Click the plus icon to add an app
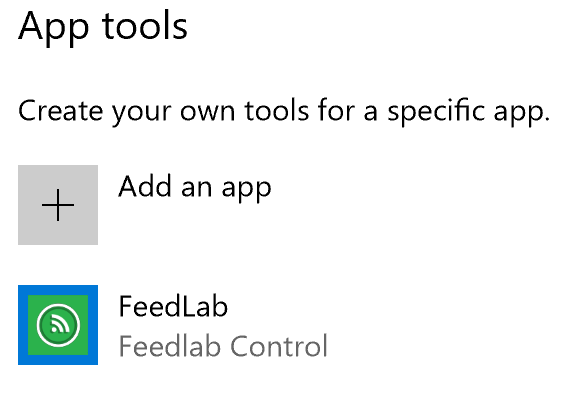Screen dimensions: 581x395 (58, 205)
